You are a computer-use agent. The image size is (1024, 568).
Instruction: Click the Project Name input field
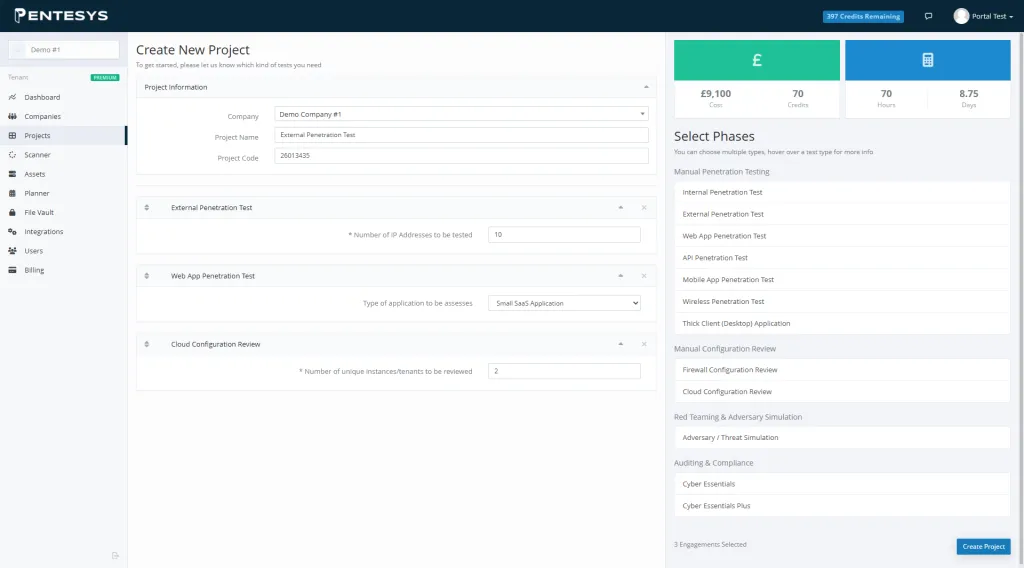(x=461, y=135)
